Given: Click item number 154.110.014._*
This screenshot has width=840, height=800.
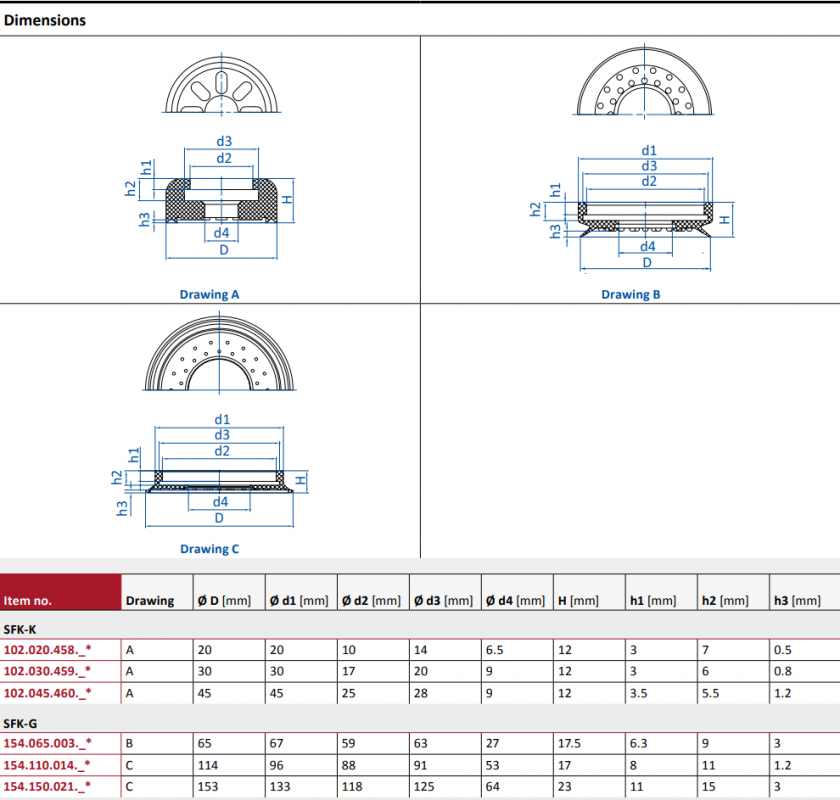Looking at the screenshot, I should [x=47, y=765].
